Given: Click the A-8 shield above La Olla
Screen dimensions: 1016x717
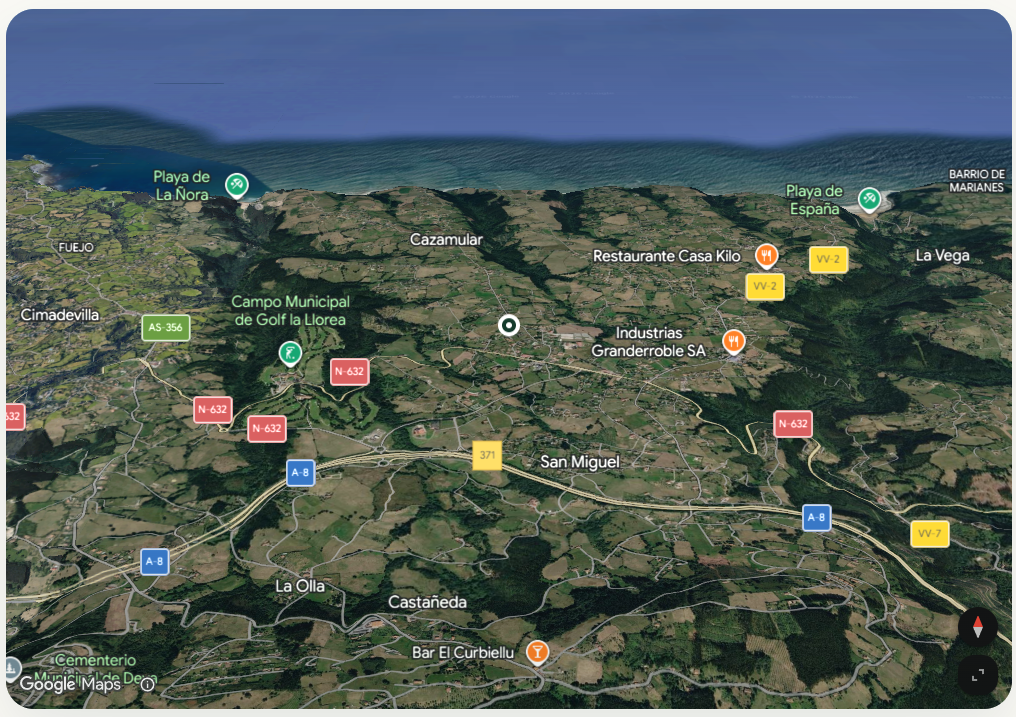Looking at the screenshot, I should click(155, 562).
